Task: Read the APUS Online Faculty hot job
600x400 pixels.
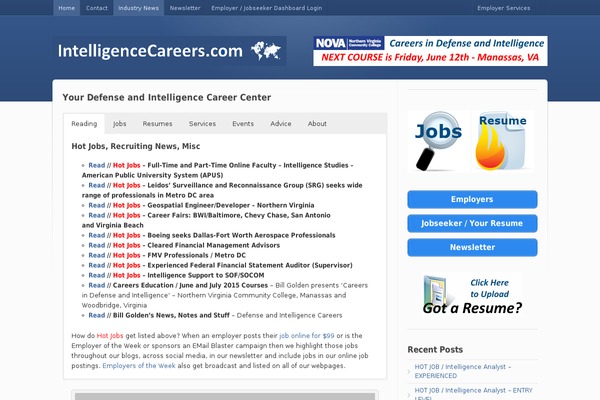Action: click(96, 165)
